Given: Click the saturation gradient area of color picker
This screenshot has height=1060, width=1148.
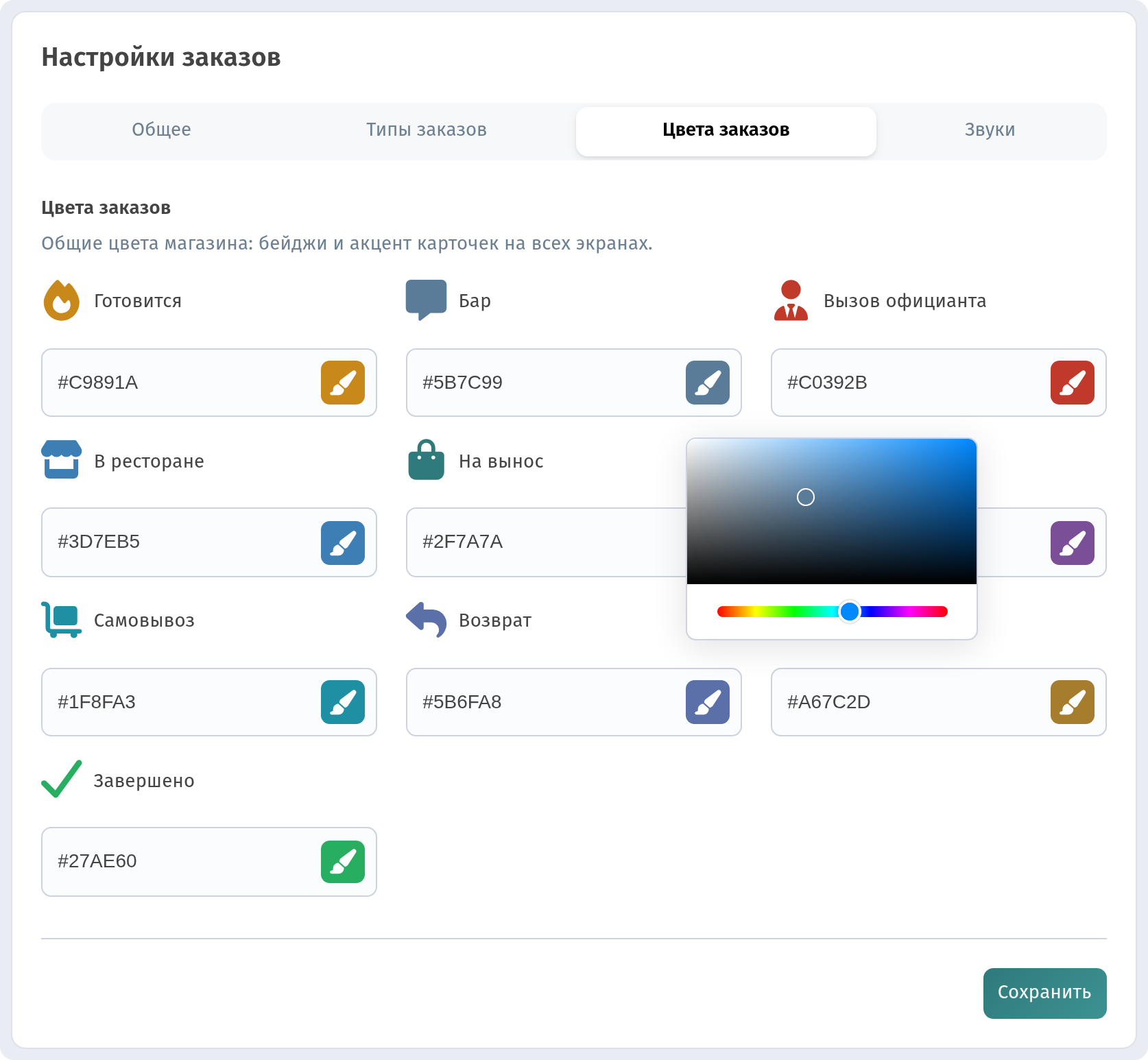Looking at the screenshot, I should tap(832, 511).
